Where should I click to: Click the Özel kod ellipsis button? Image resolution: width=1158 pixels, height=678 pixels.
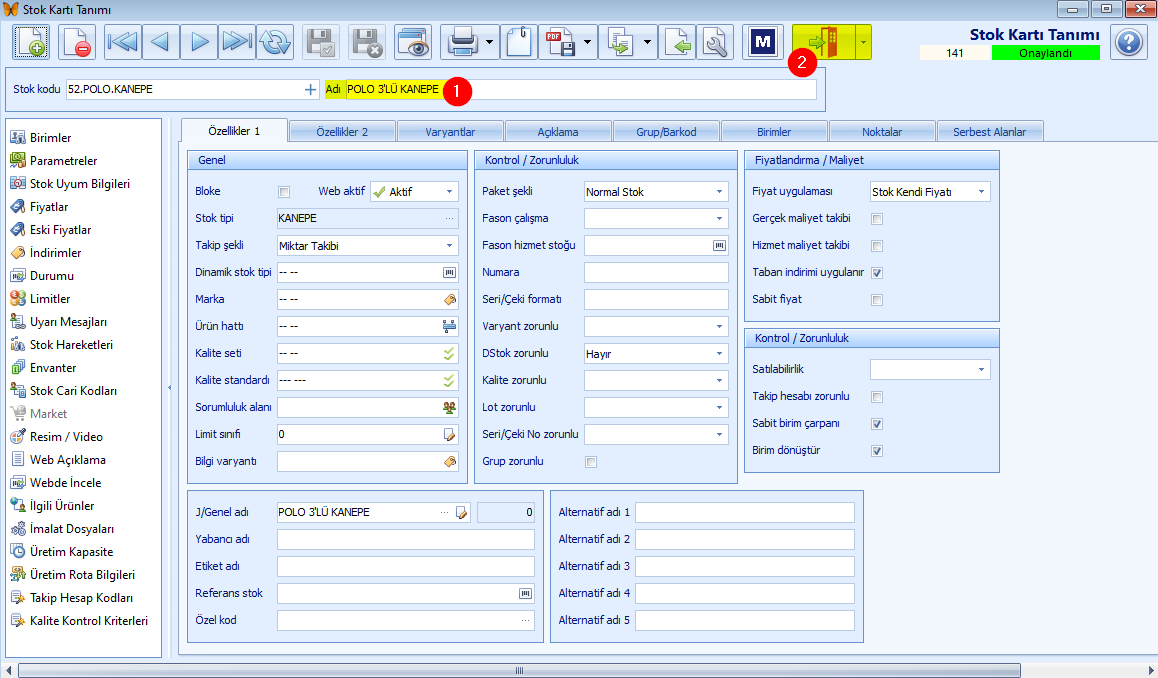tap(525, 620)
